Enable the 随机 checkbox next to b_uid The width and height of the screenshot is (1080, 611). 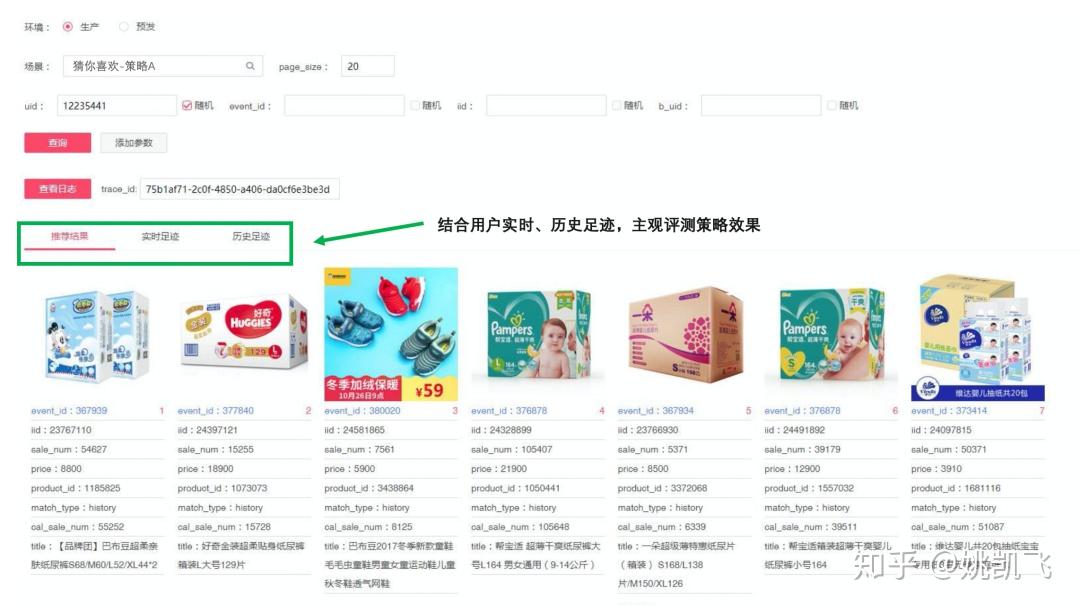[832, 105]
